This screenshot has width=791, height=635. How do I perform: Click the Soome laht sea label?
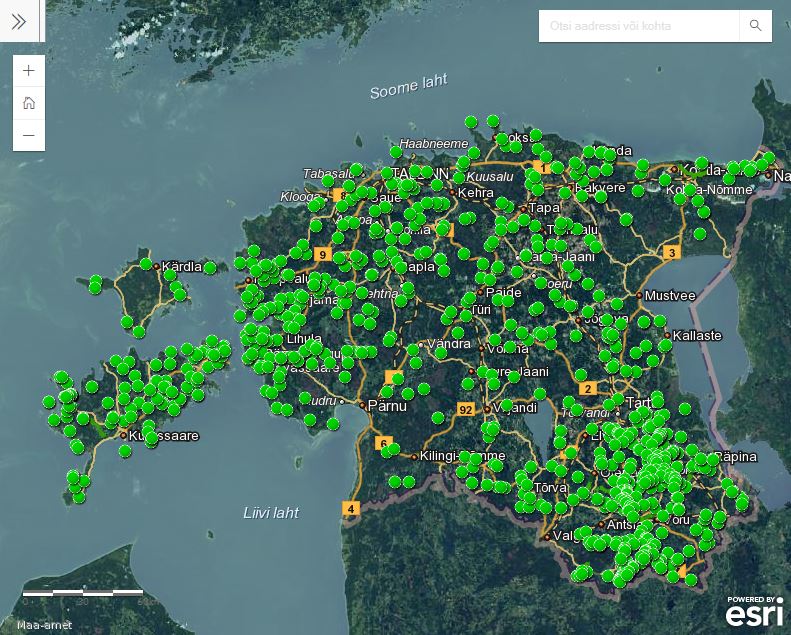(408, 88)
